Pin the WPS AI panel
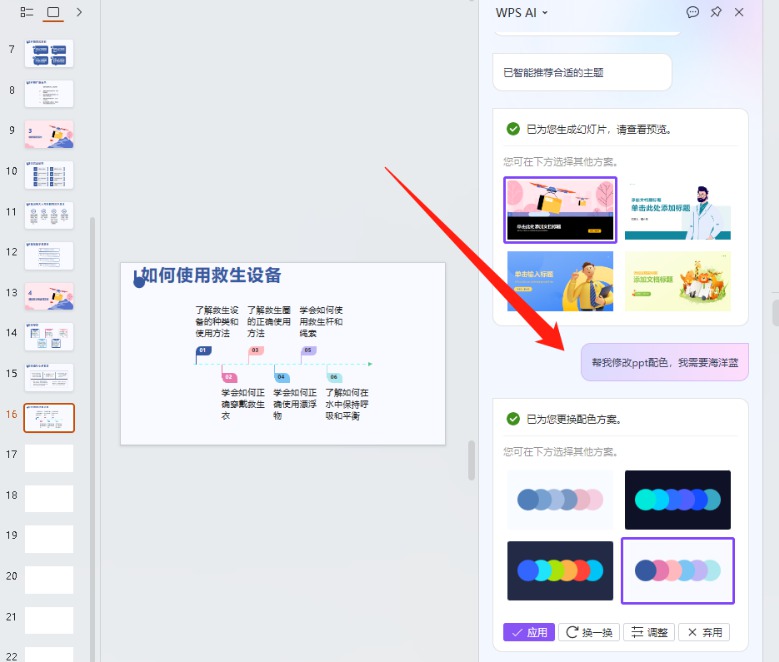 click(x=716, y=12)
